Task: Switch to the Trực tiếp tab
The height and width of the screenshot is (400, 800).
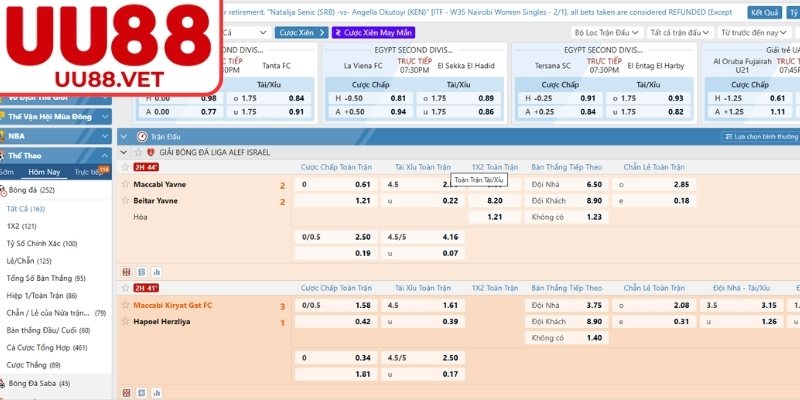Action: pyautogui.click(x=91, y=172)
